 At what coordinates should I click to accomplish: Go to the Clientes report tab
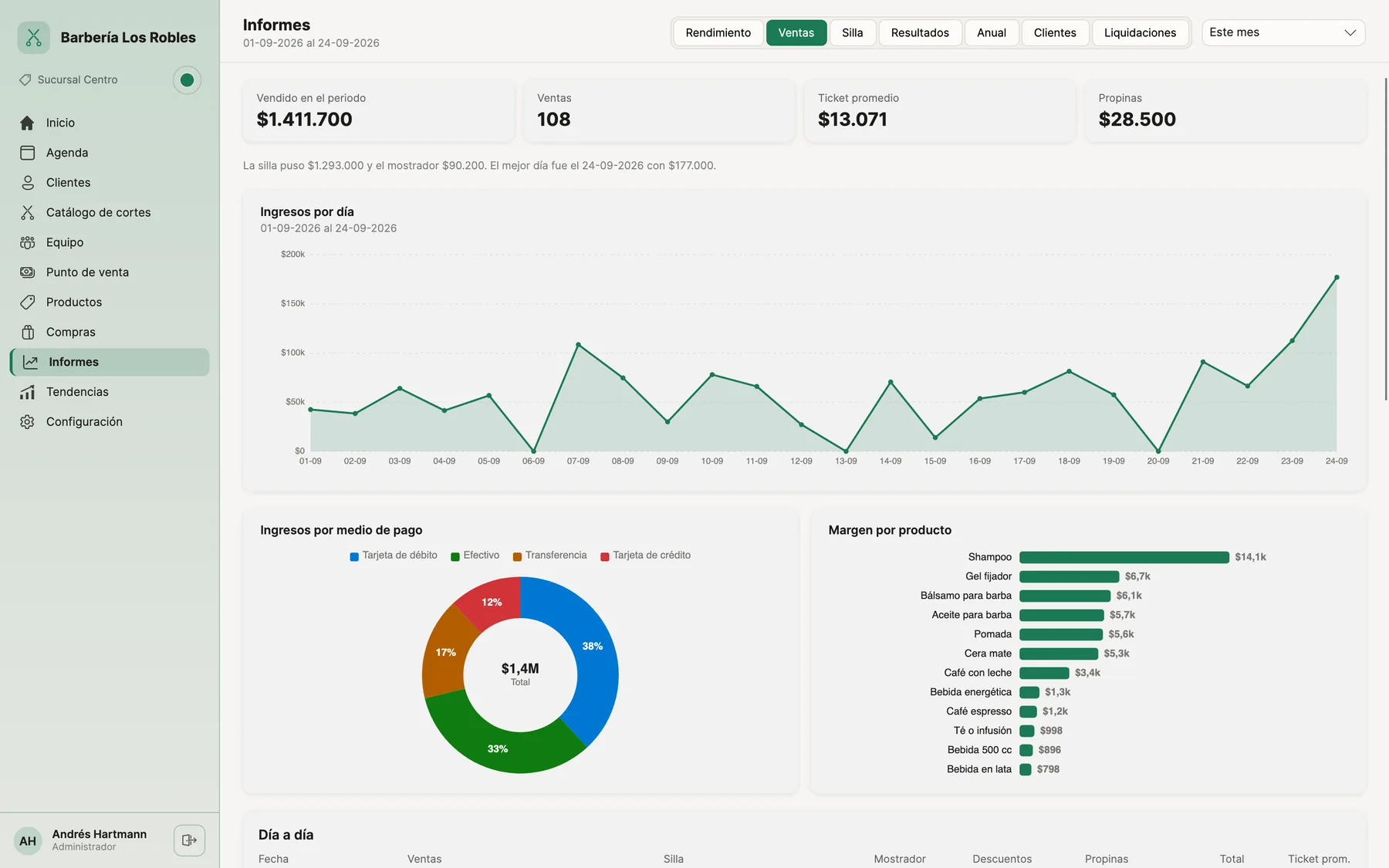1055,32
